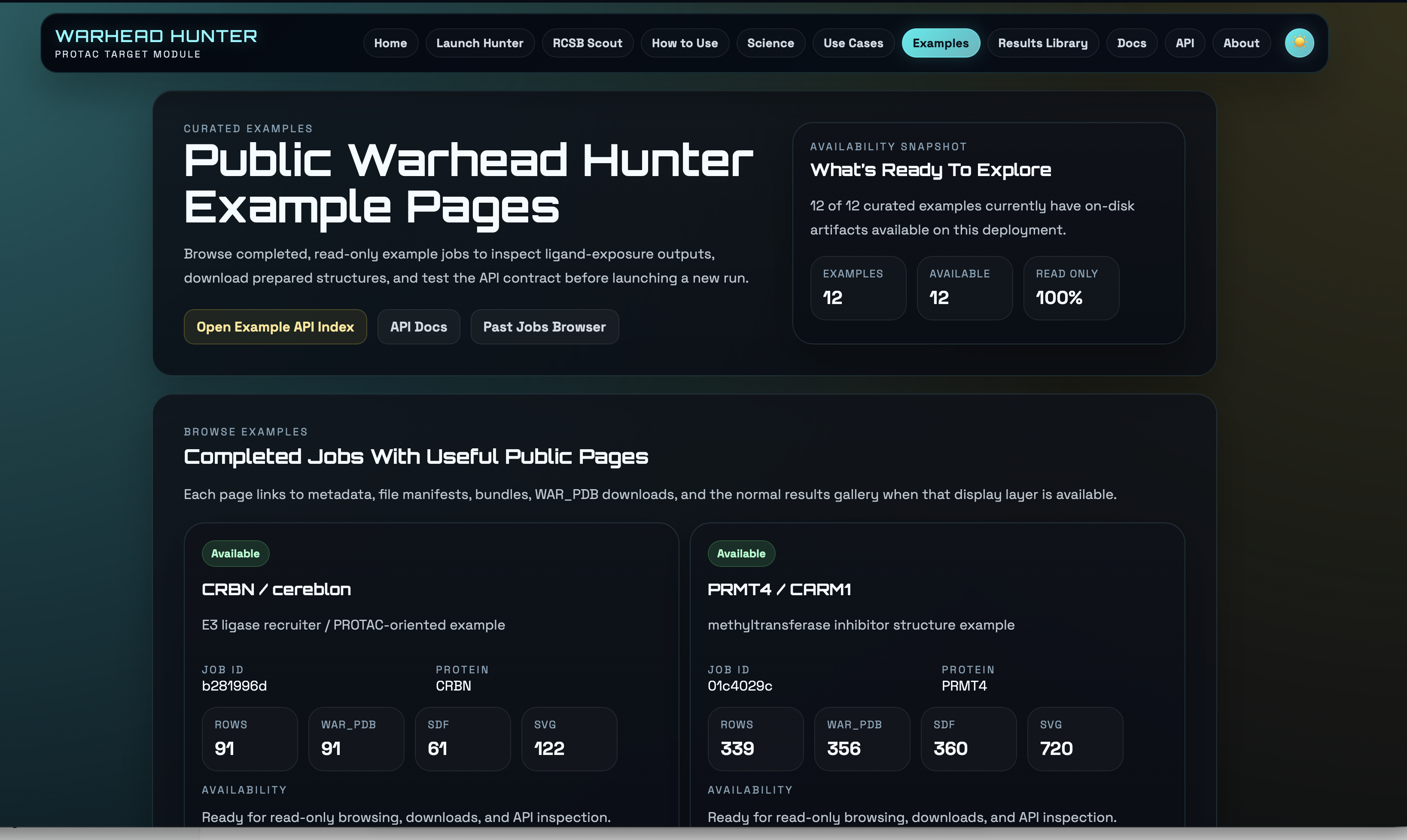Select CRBN SVG 122 tile

[569, 739]
